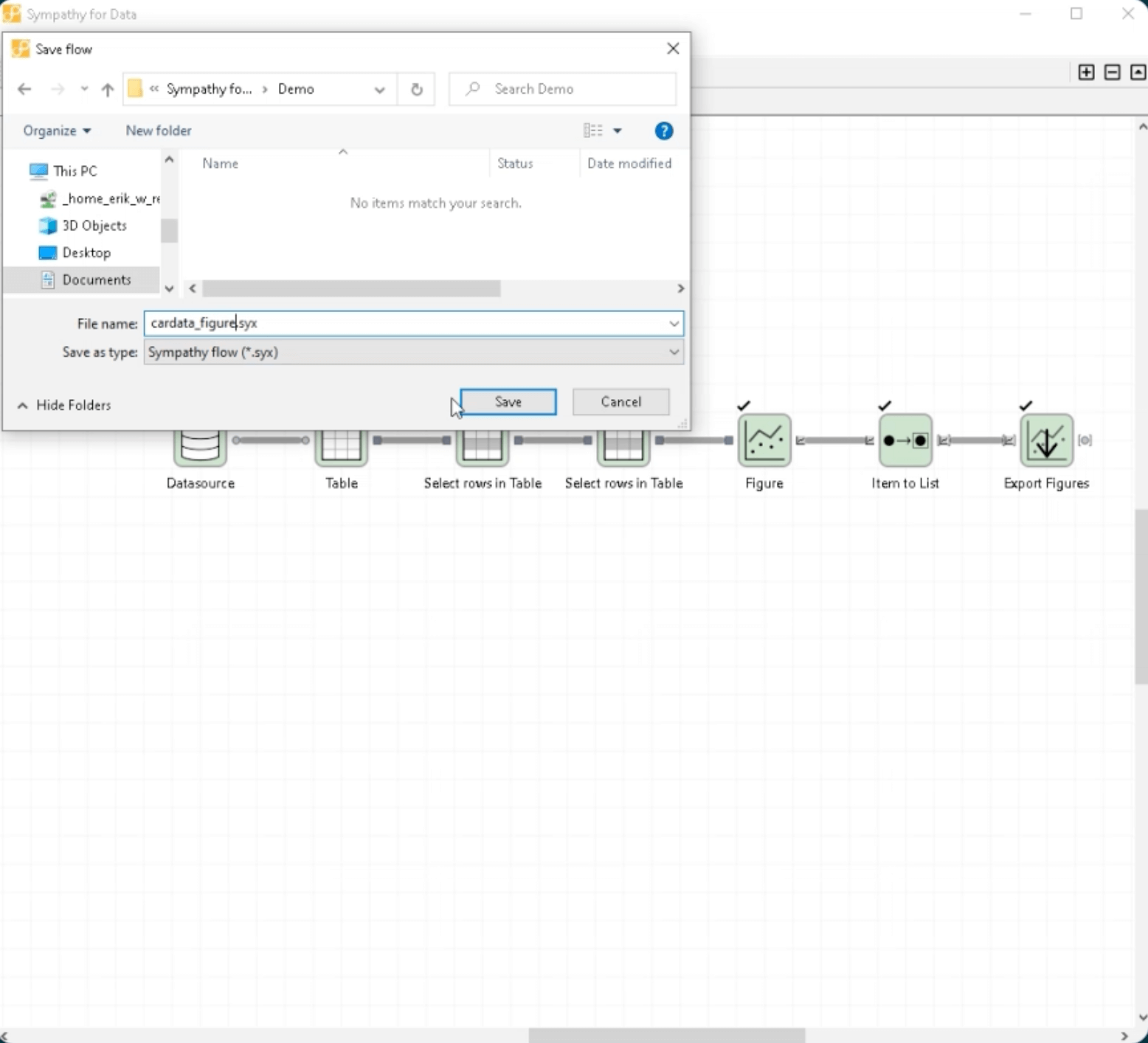Click the toolbar icon right of the minus
The image size is (1148, 1043).
click(x=1138, y=72)
